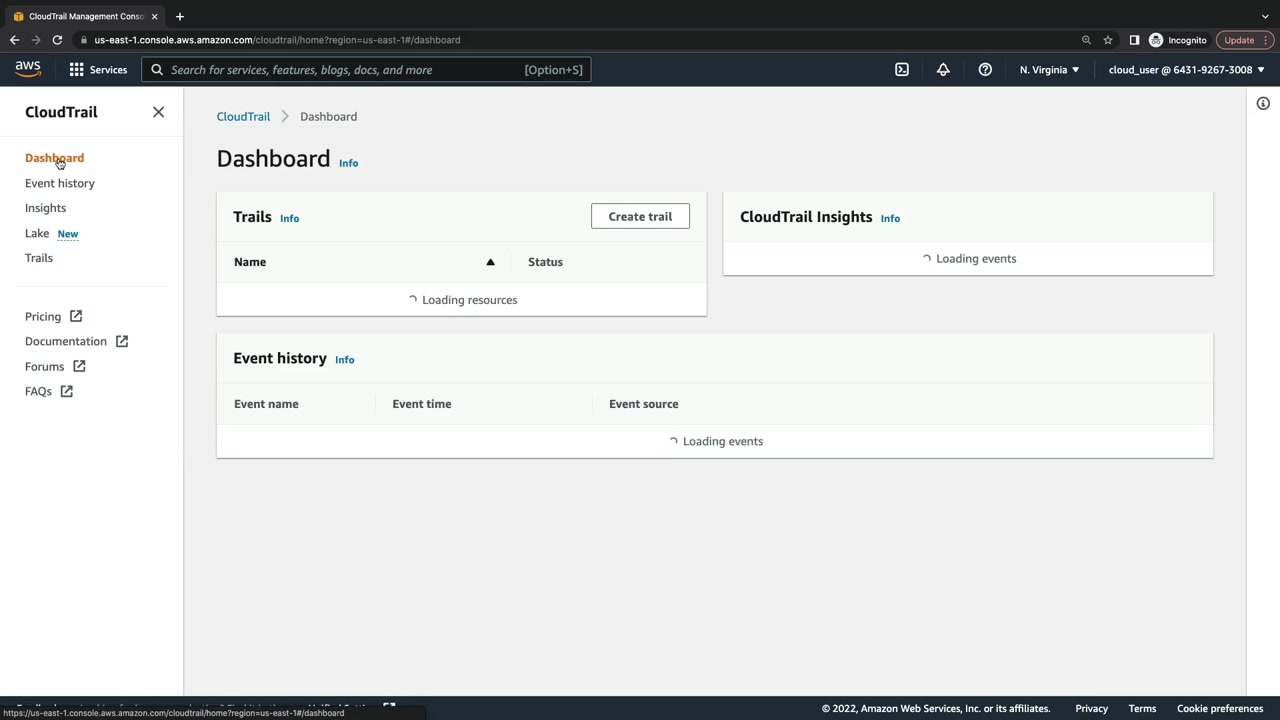The height and width of the screenshot is (720, 1280).
Task: Click the search magnifier icon in AWS search
Action: pyautogui.click(x=157, y=70)
